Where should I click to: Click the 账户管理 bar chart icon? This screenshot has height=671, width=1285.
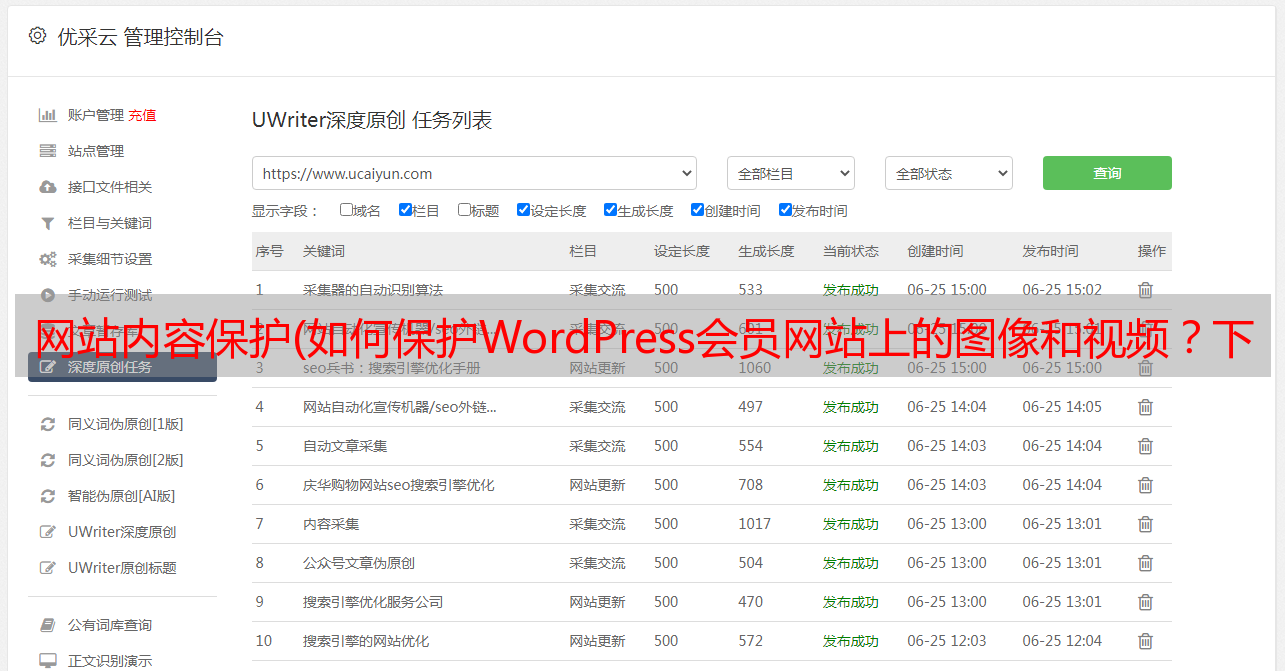(x=47, y=115)
